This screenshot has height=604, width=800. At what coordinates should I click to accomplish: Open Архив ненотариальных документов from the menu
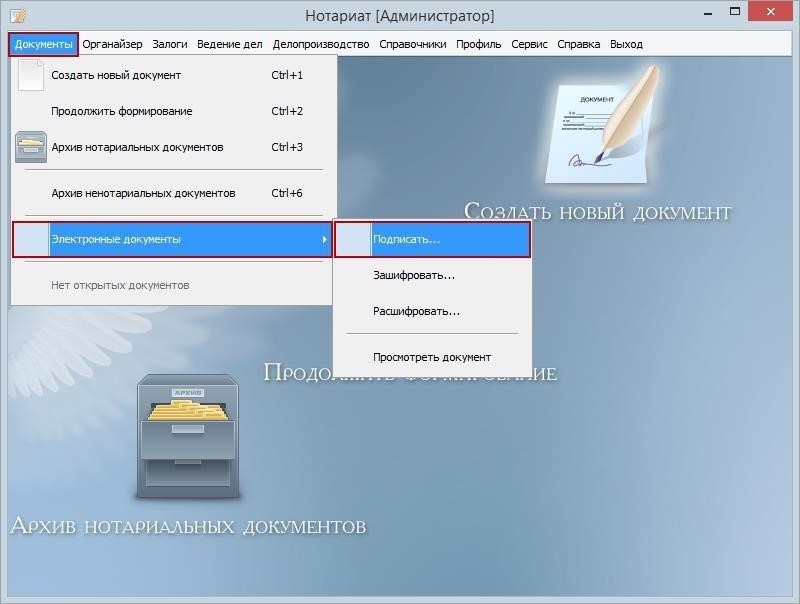[x=143, y=193]
